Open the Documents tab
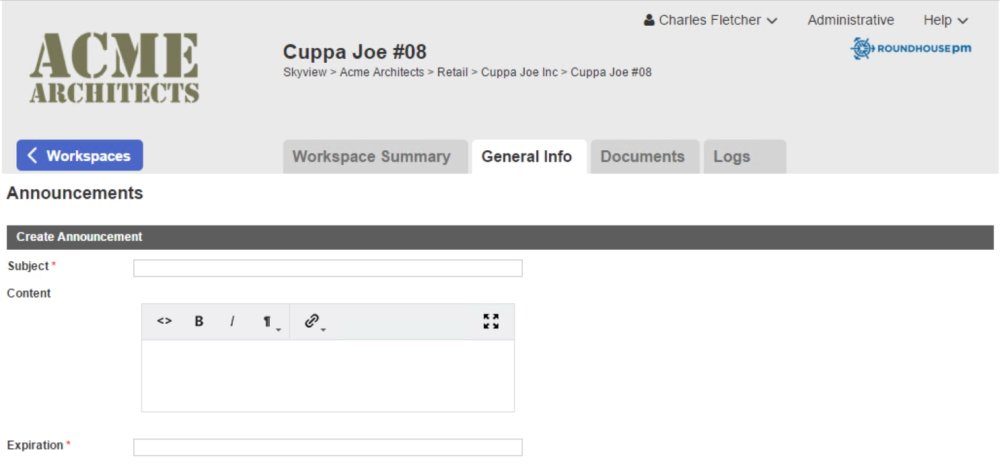This screenshot has width=1000, height=474. coord(643,157)
